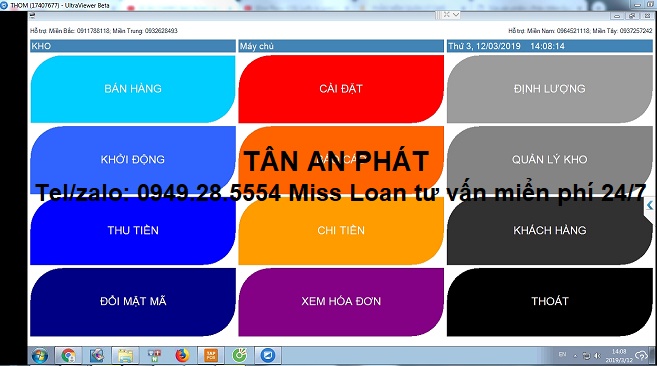Screen dimensions: 657x366
Task: Open CÀI ĐẶT settings tile
Action: pos(341,89)
